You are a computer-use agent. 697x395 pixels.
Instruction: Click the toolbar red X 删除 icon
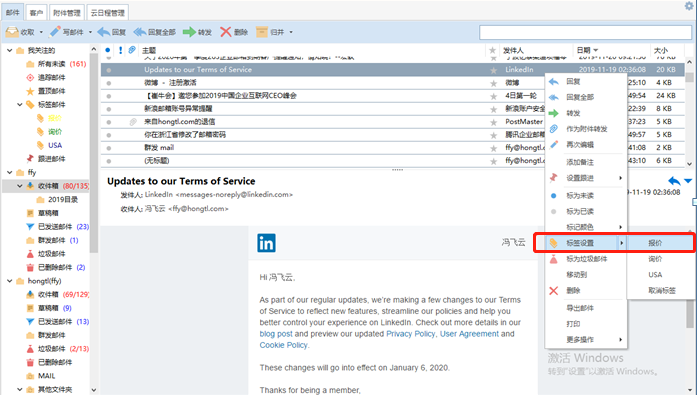226,32
